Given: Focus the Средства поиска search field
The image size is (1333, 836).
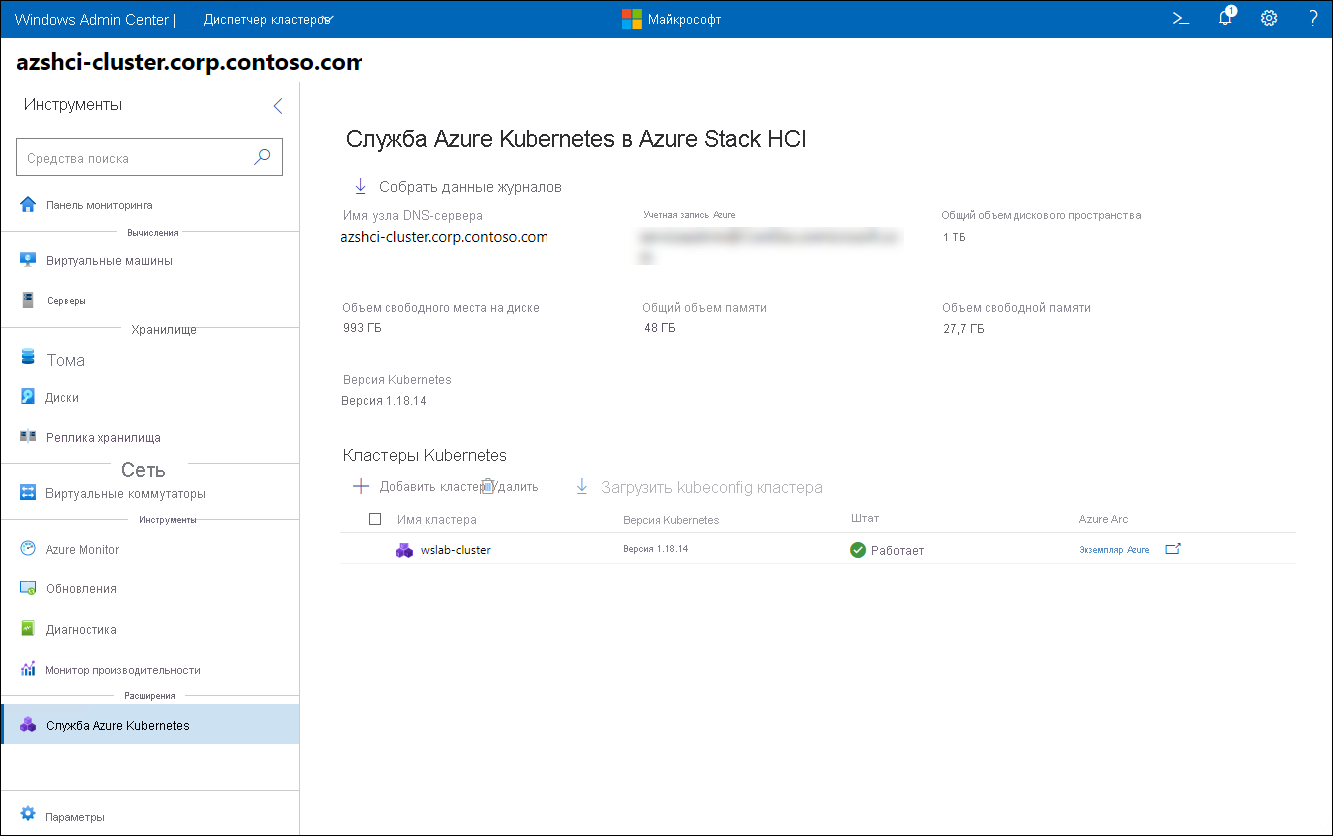Looking at the screenshot, I should (x=150, y=158).
